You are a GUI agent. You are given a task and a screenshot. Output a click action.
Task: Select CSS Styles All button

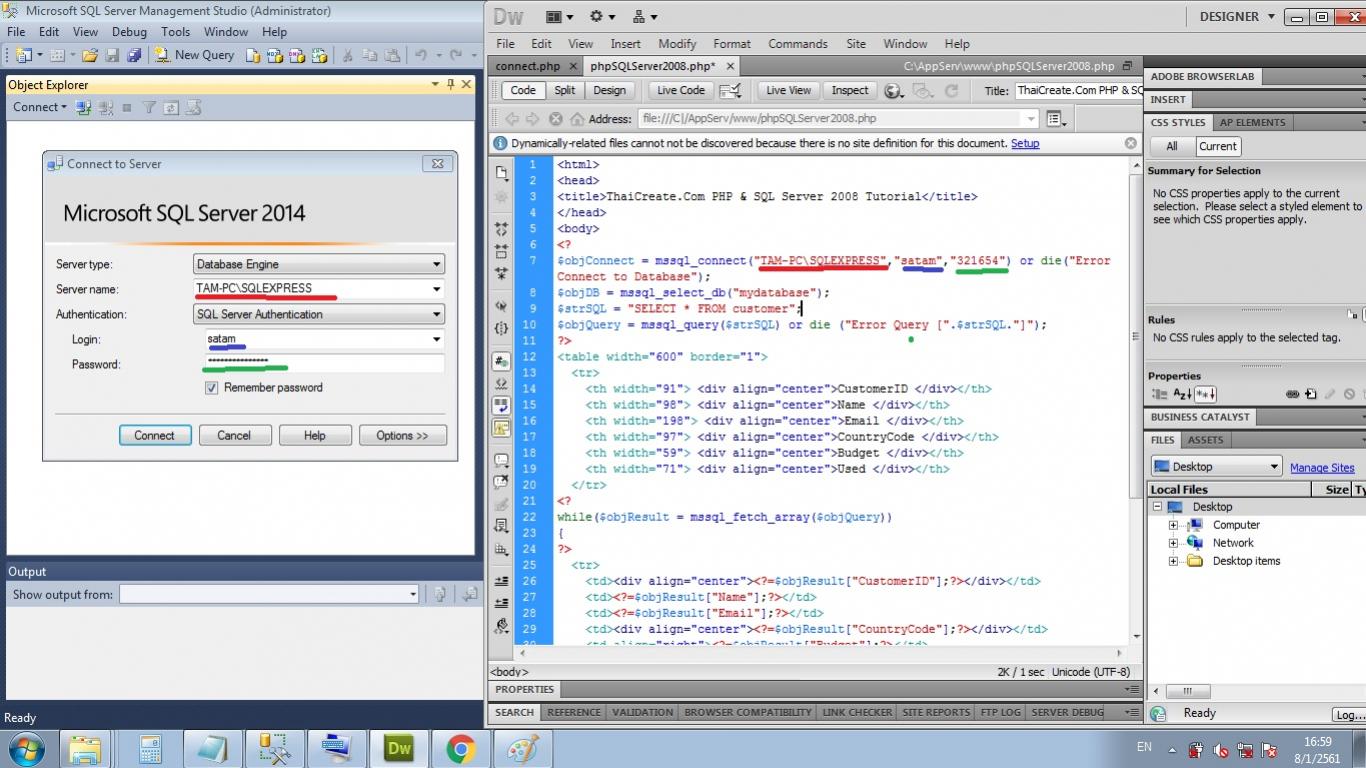(x=1171, y=146)
